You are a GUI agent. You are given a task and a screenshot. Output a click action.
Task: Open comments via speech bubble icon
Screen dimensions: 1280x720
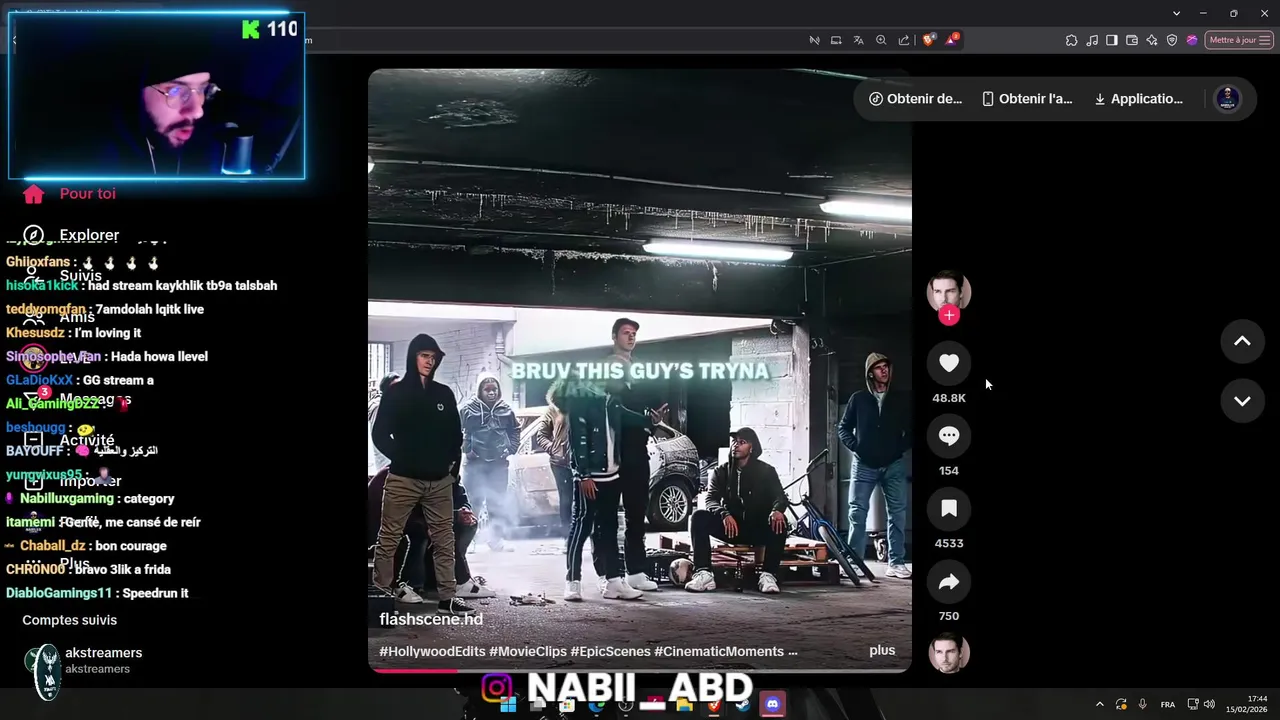tap(949, 436)
